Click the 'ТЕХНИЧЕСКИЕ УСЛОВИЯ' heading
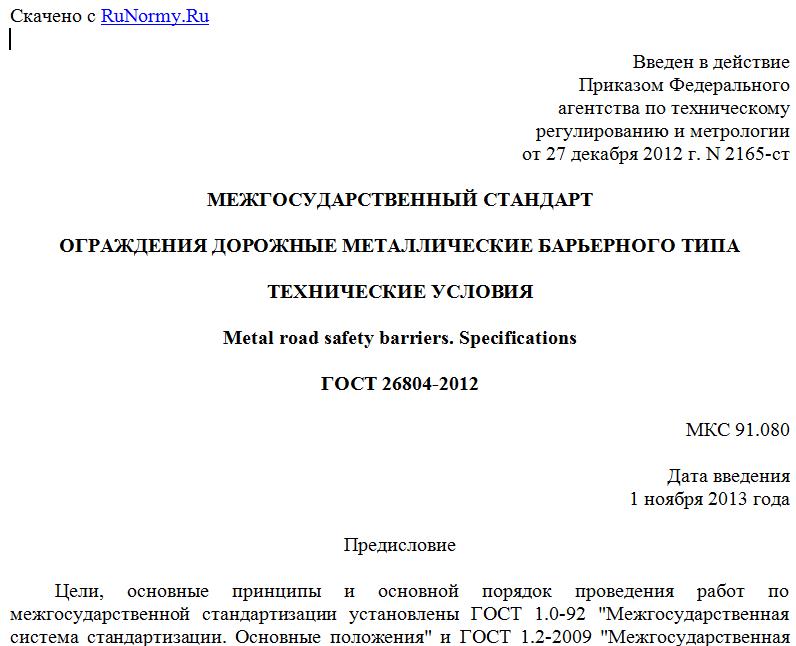Screen dimensions: 796x646 point(400,292)
